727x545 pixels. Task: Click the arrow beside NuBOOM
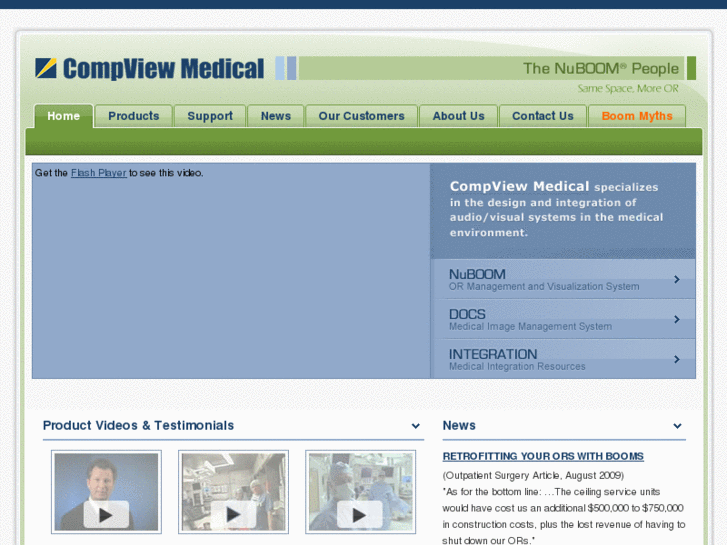677,279
